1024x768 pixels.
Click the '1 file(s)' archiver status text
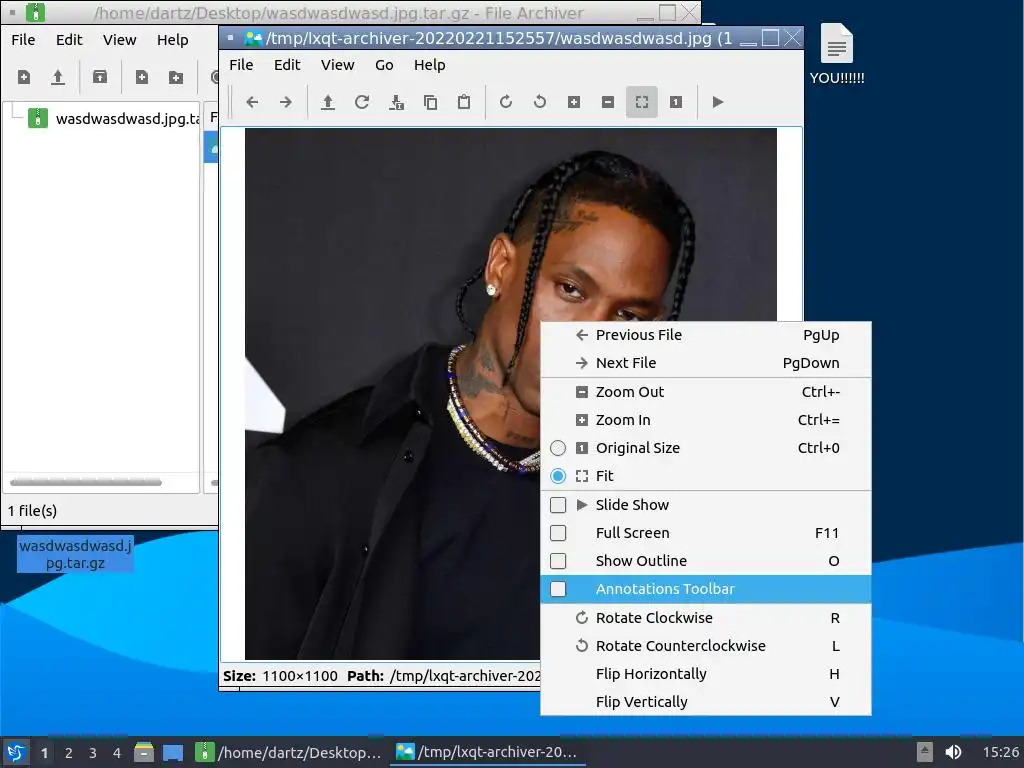pyautogui.click(x=32, y=511)
